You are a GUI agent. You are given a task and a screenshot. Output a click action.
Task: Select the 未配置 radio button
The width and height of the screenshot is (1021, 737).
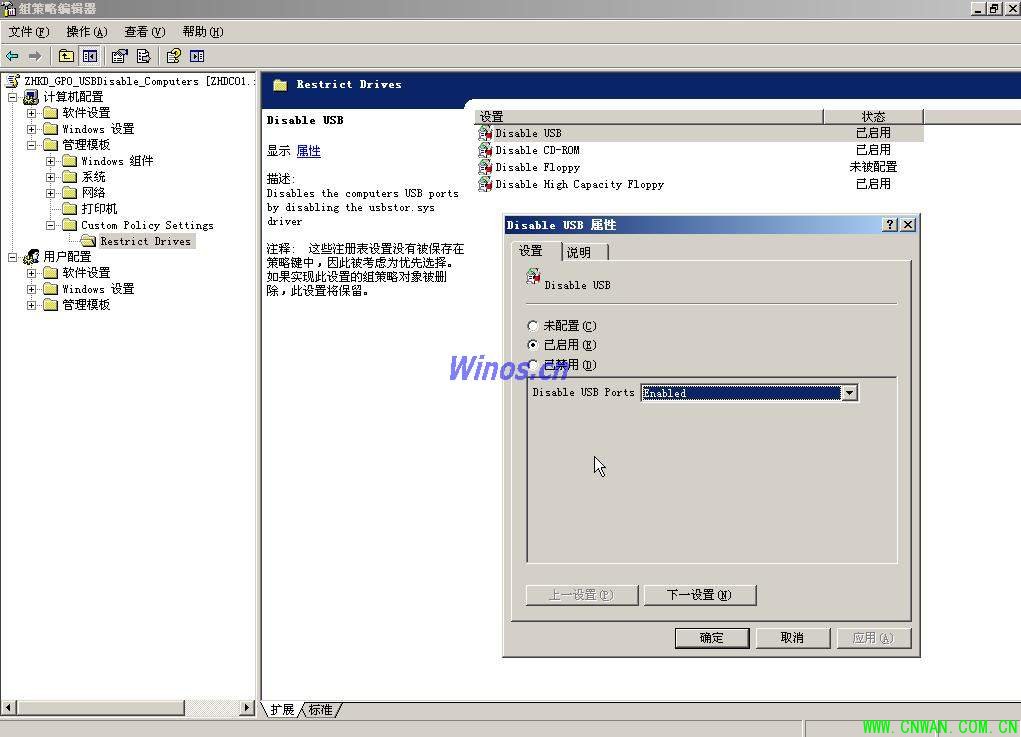pos(533,326)
